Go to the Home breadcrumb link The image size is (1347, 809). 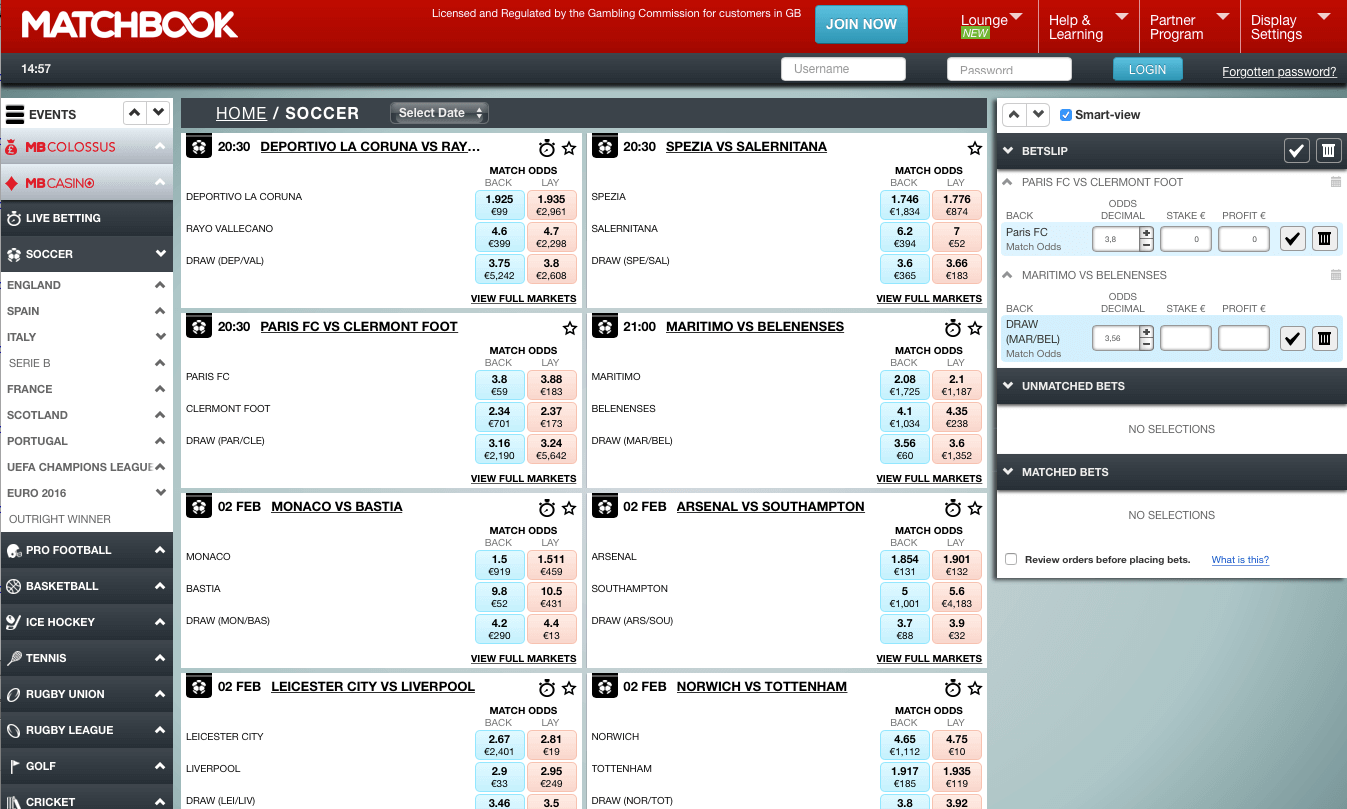pyautogui.click(x=241, y=113)
